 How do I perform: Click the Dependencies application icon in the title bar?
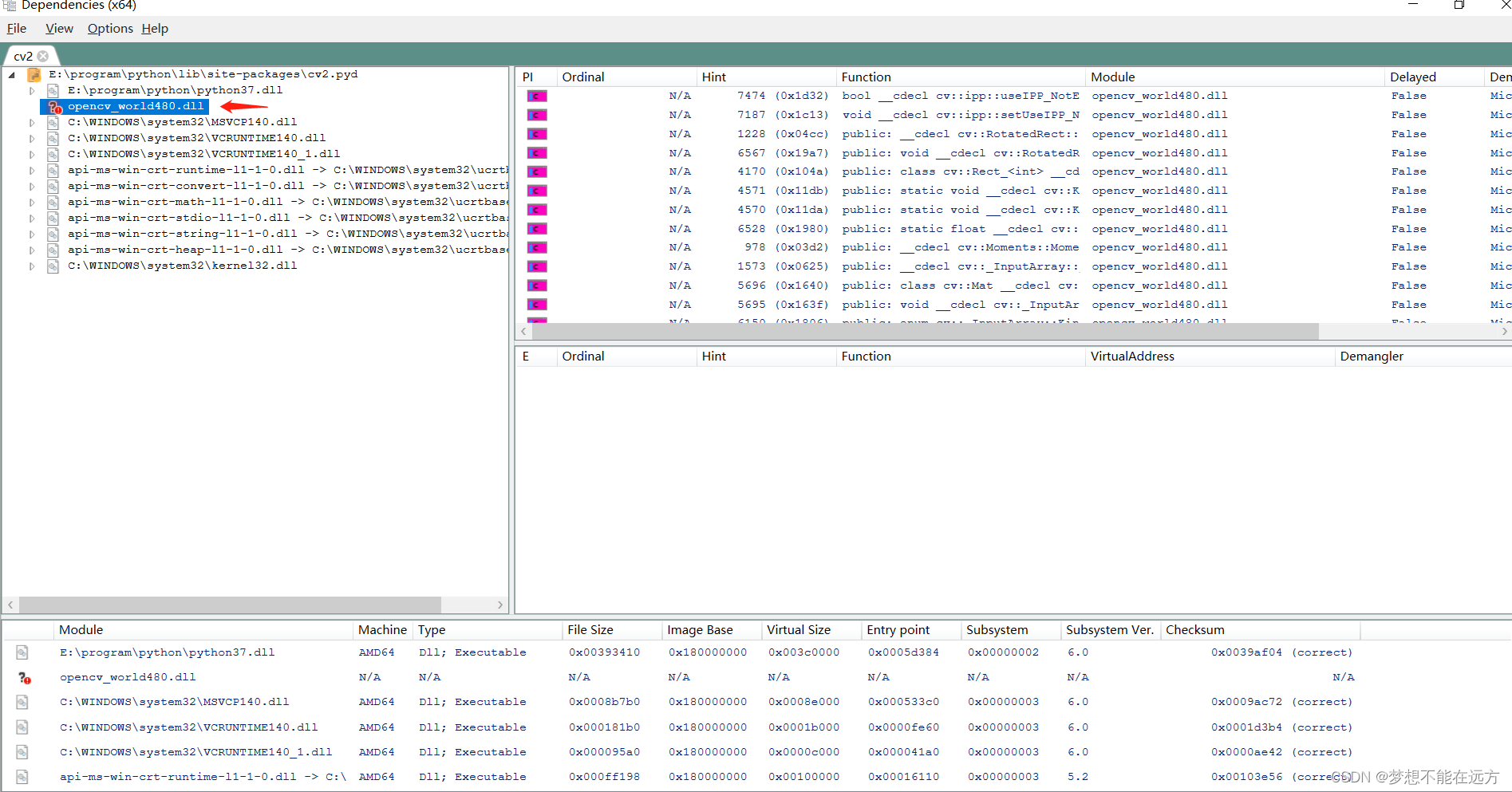[x=9, y=6]
